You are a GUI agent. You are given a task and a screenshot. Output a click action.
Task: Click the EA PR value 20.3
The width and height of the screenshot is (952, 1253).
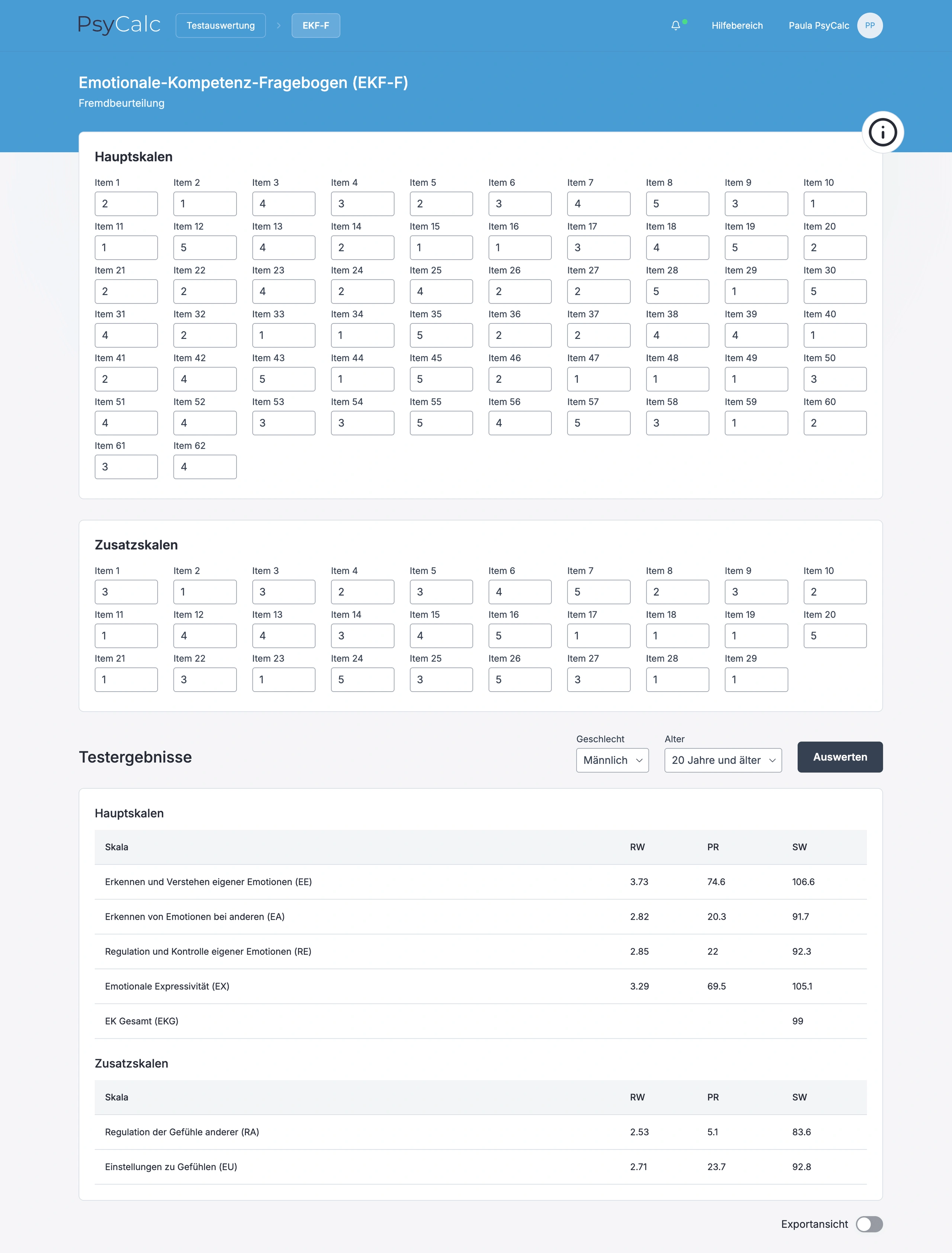pos(716,917)
